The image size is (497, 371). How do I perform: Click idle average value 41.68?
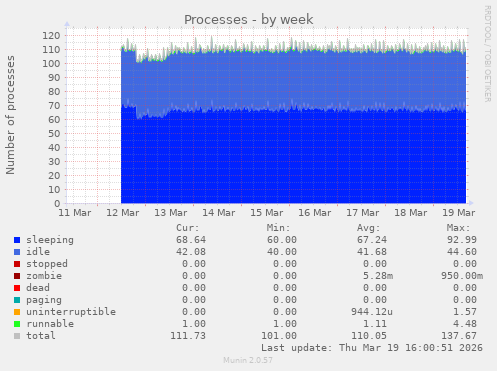tap(372, 252)
